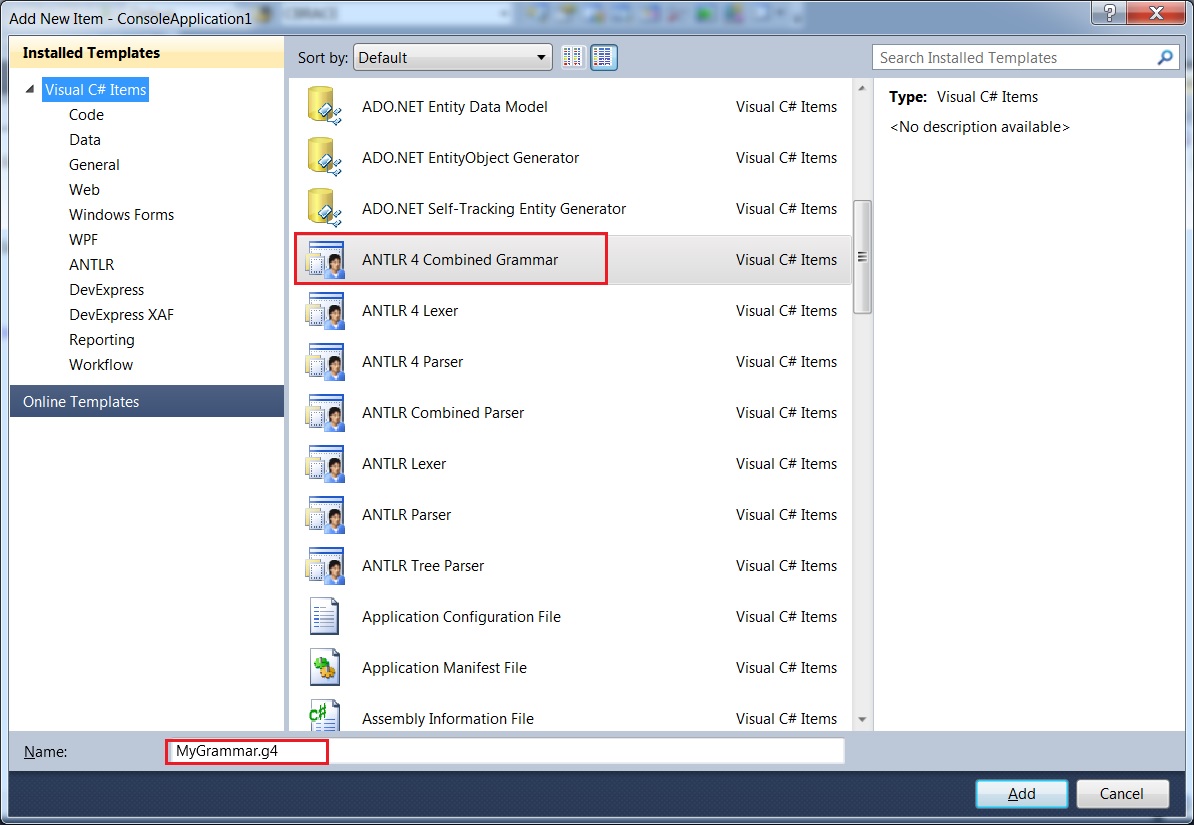Select the ANTLR category in tree
Viewport: 1194px width, 825px height.
coord(91,264)
